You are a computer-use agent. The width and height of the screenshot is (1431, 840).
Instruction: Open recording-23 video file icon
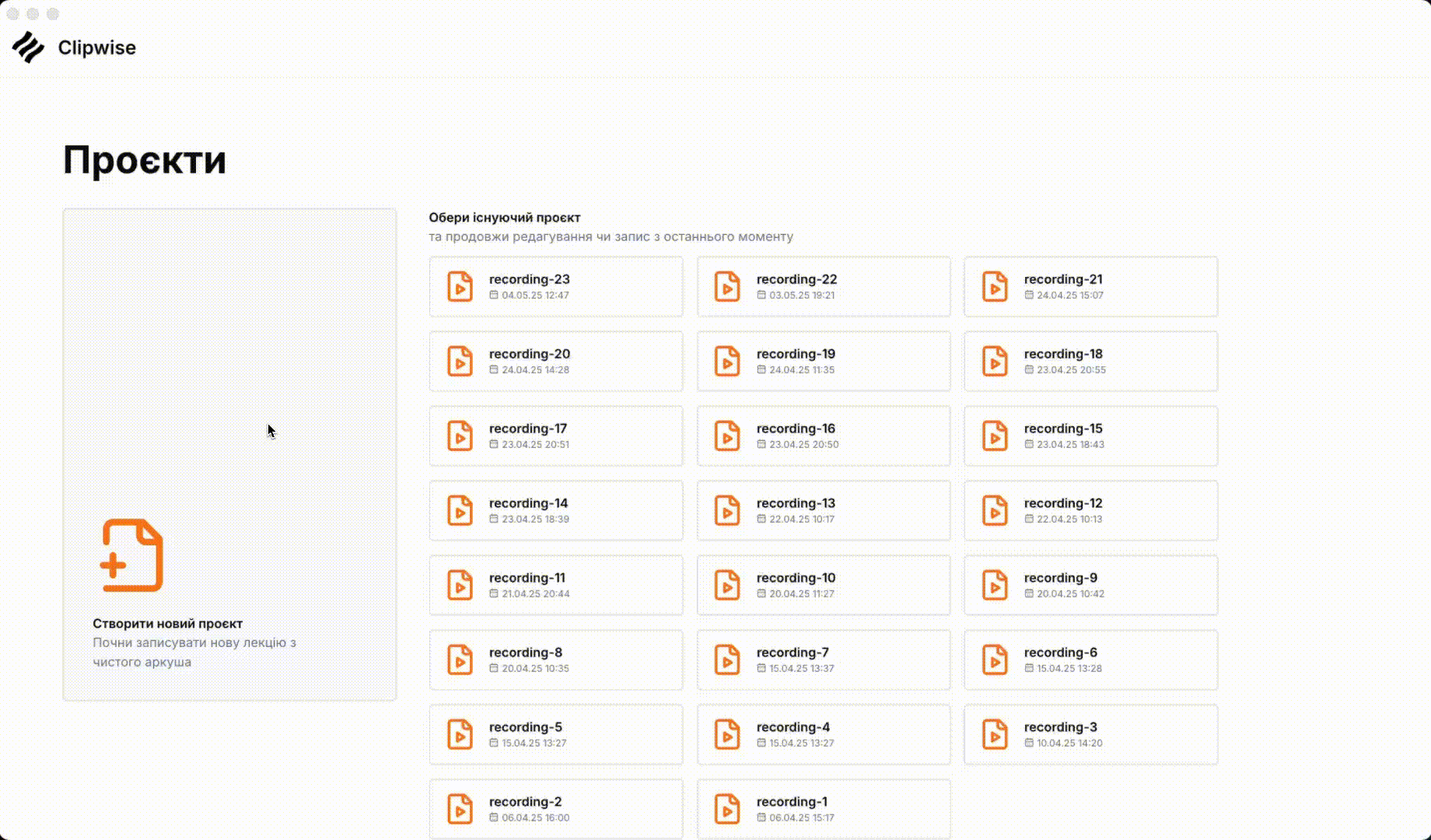click(460, 286)
